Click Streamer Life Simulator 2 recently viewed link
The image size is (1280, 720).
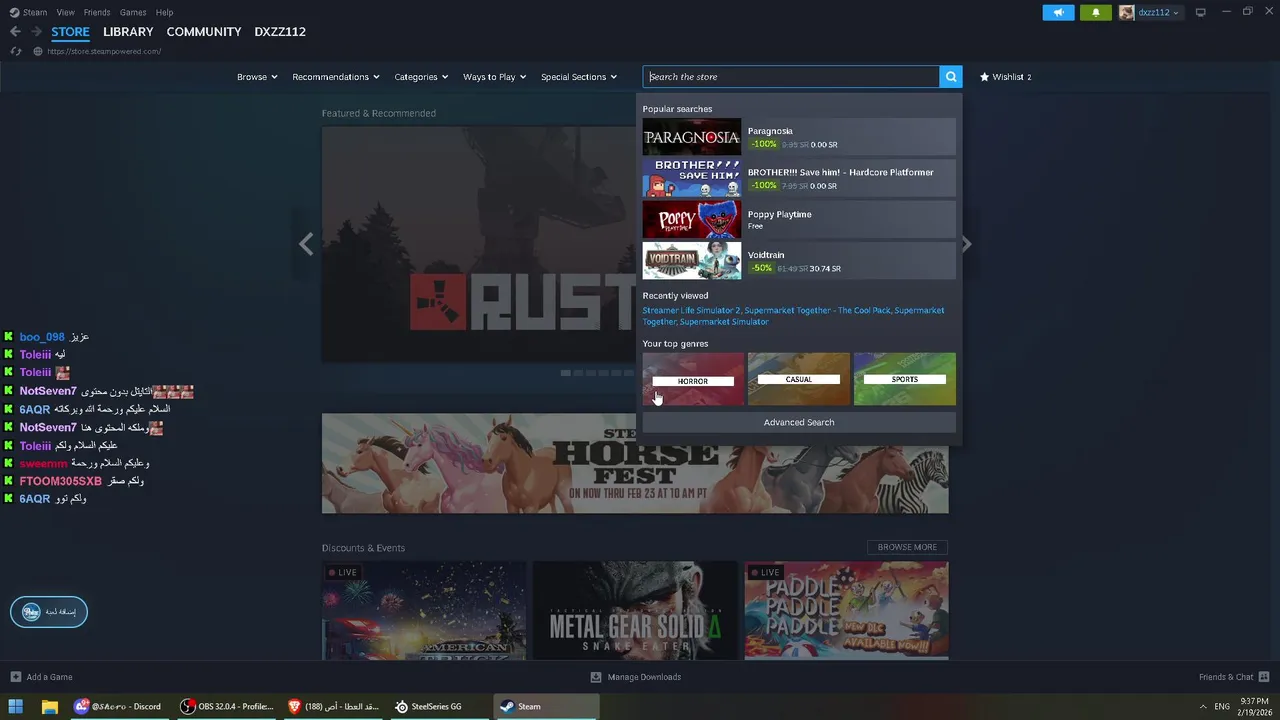(x=691, y=310)
